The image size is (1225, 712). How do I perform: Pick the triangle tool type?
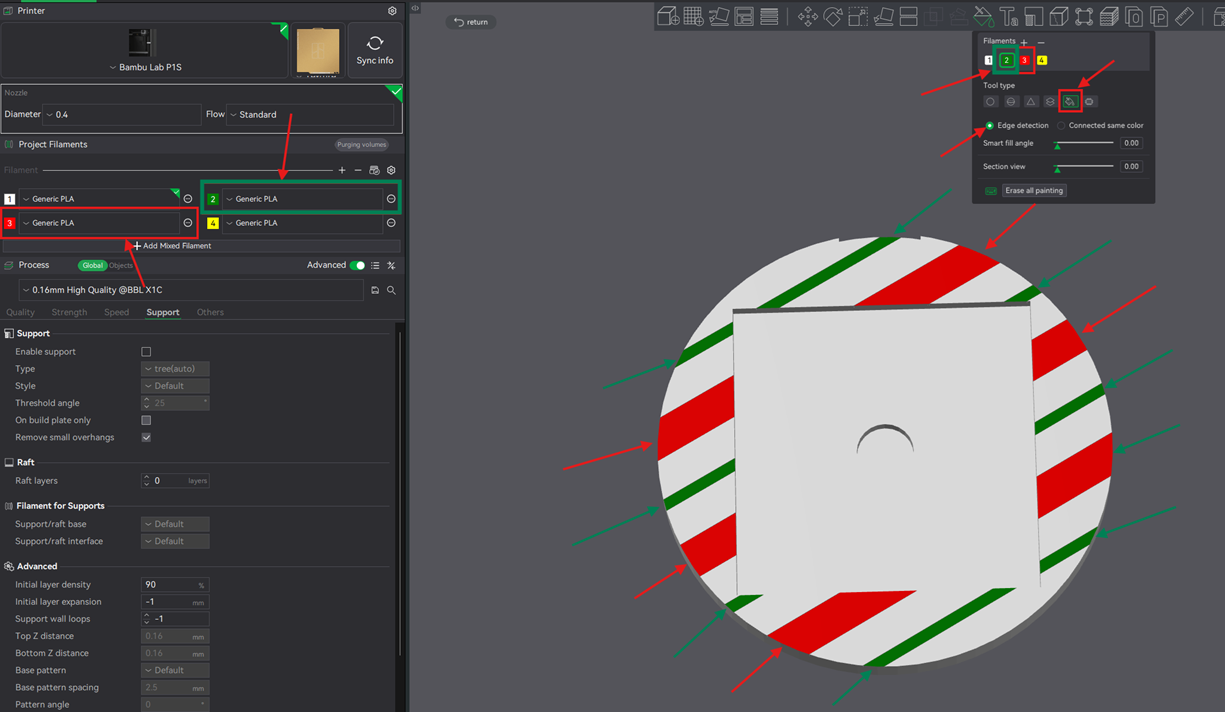pyautogui.click(x=1031, y=101)
